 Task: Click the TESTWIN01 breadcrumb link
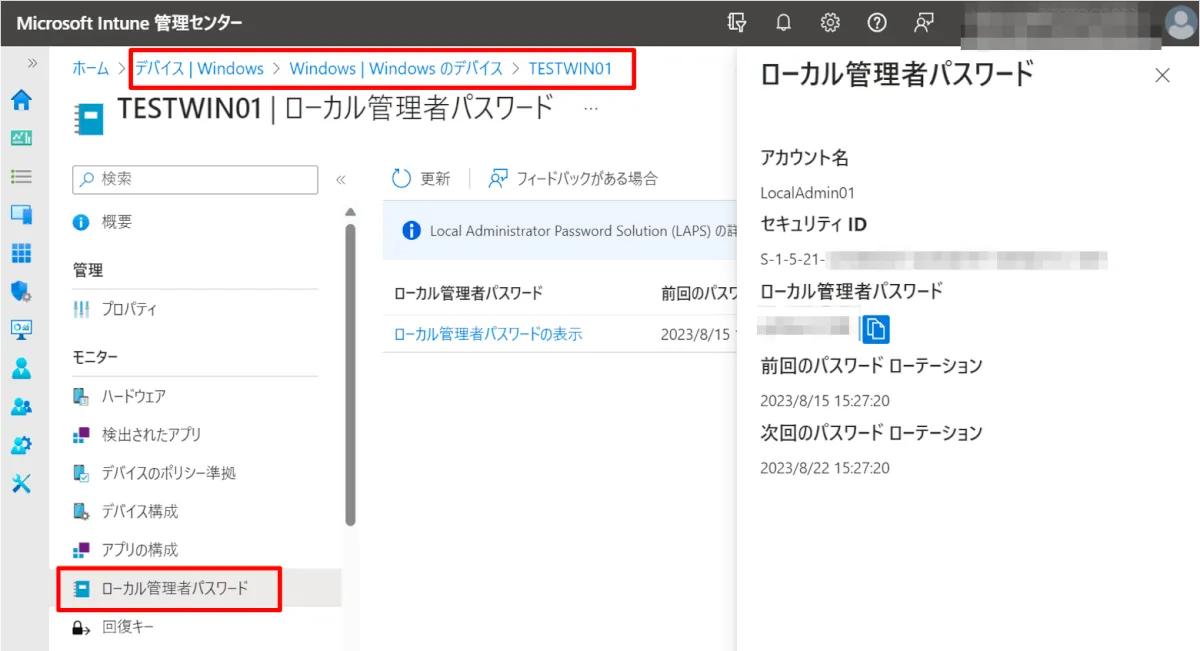tap(570, 69)
